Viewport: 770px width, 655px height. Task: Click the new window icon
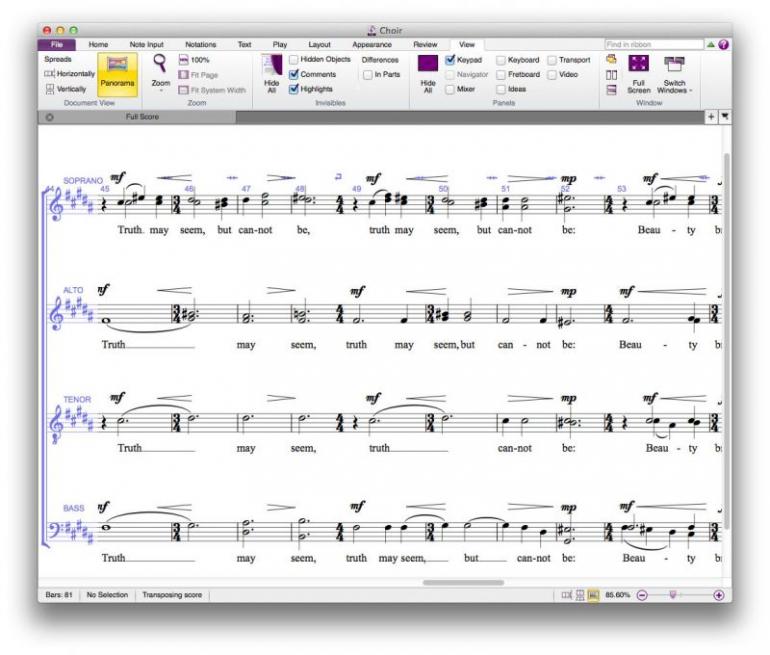tap(611, 59)
